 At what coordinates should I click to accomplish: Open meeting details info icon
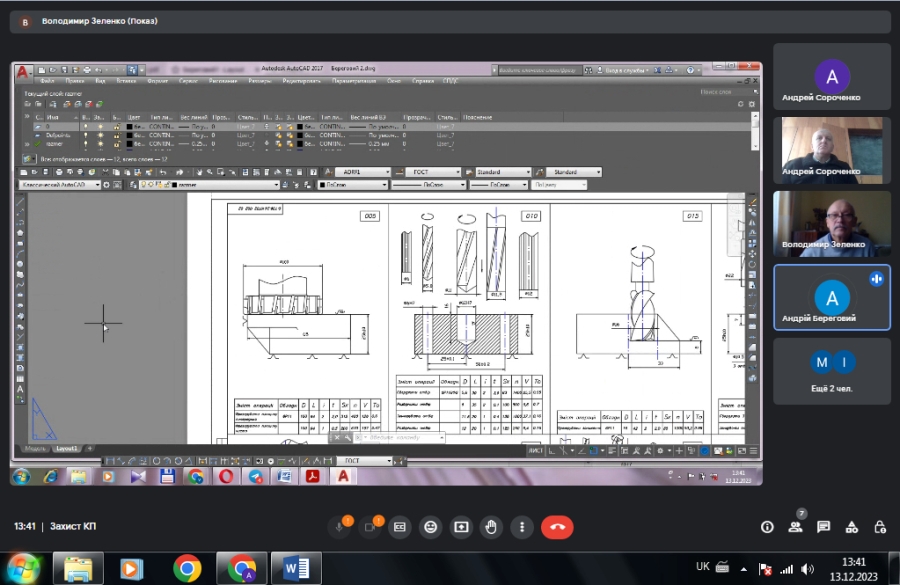click(768, 526)
